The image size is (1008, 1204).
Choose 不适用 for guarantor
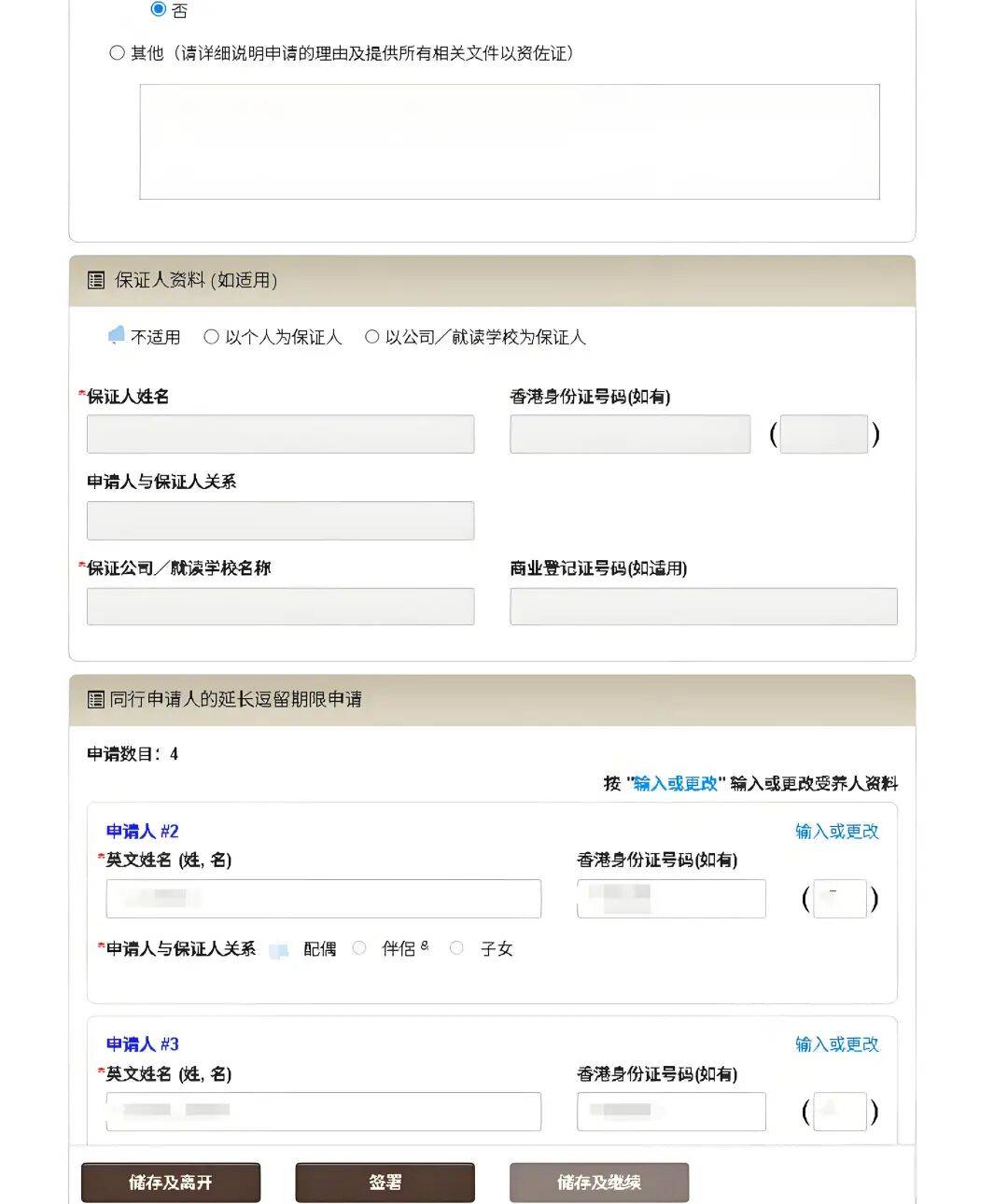[117, 336]
